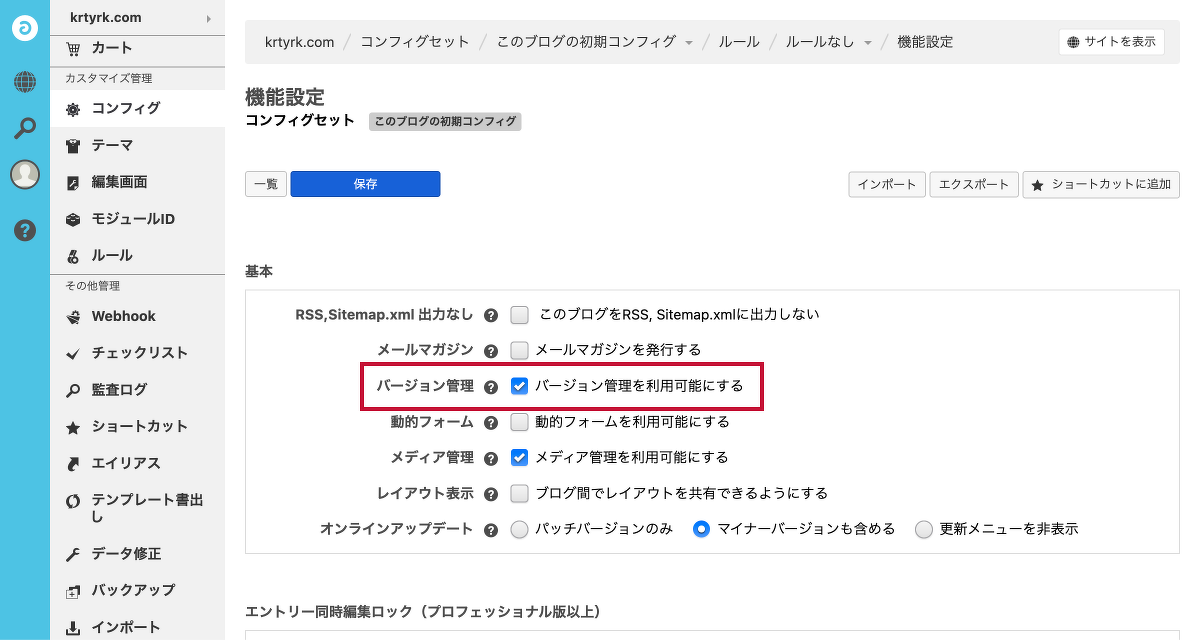This screenshot has width=1200, height=640.
Task: Click the a-blog cms logo icon
Action: [x=24, y=27]
